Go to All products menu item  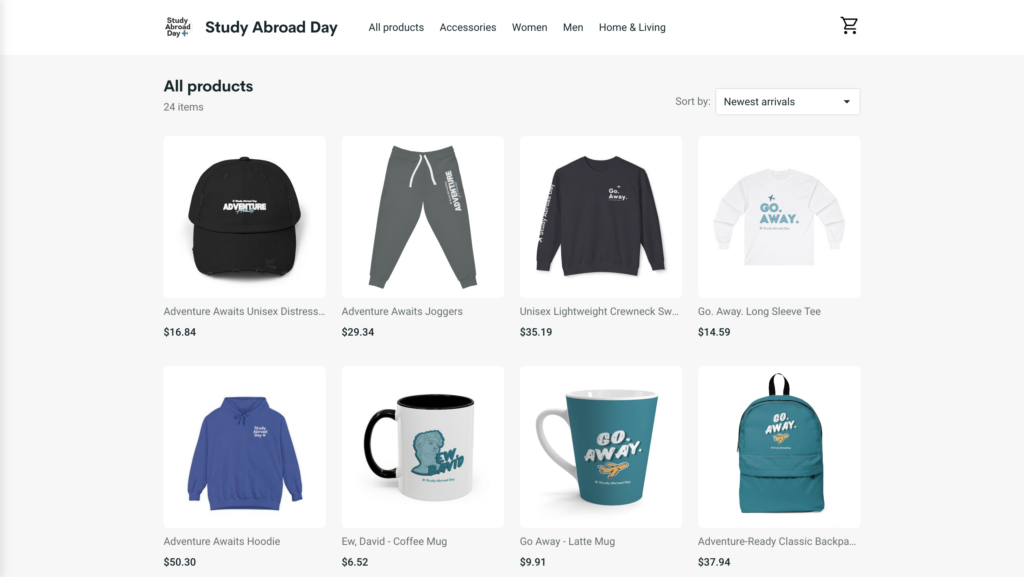pos(396,27)
